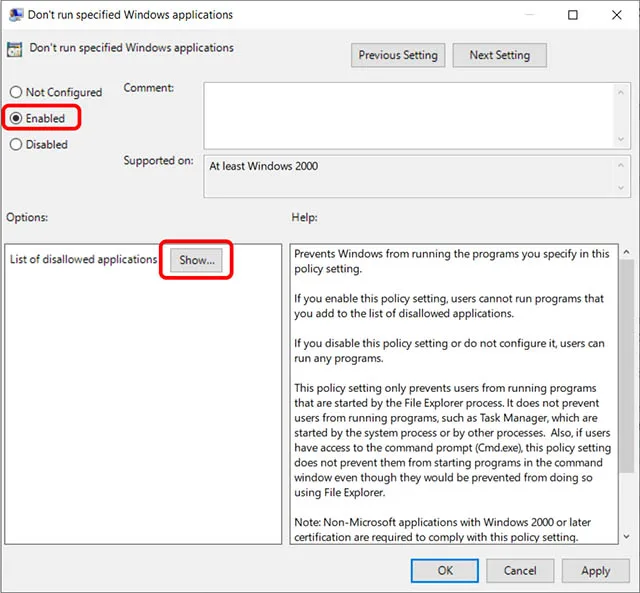
Task: Maximize the policy dialog window
Action: pos(573,15)
